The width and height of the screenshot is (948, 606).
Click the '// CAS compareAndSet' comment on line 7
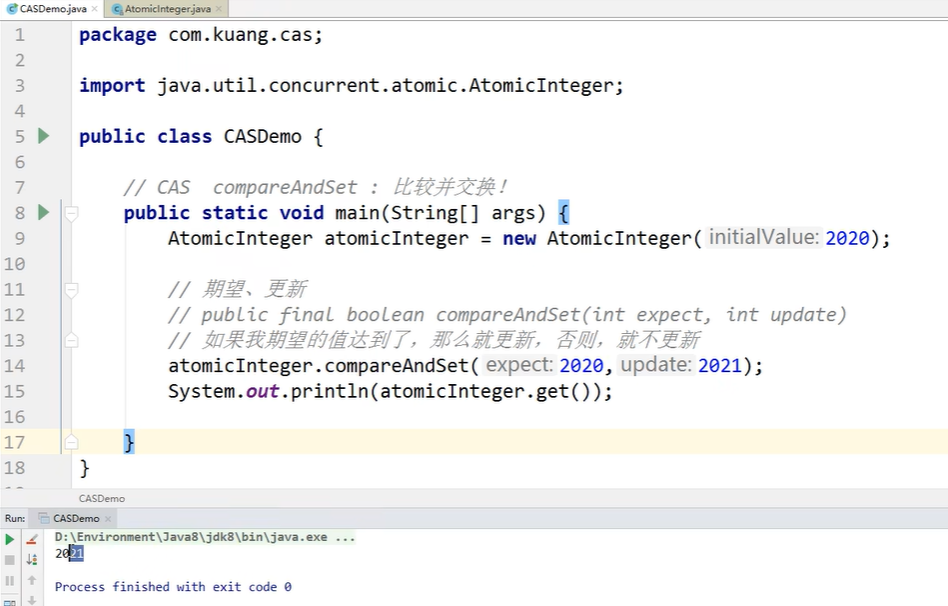click(241, 187)
